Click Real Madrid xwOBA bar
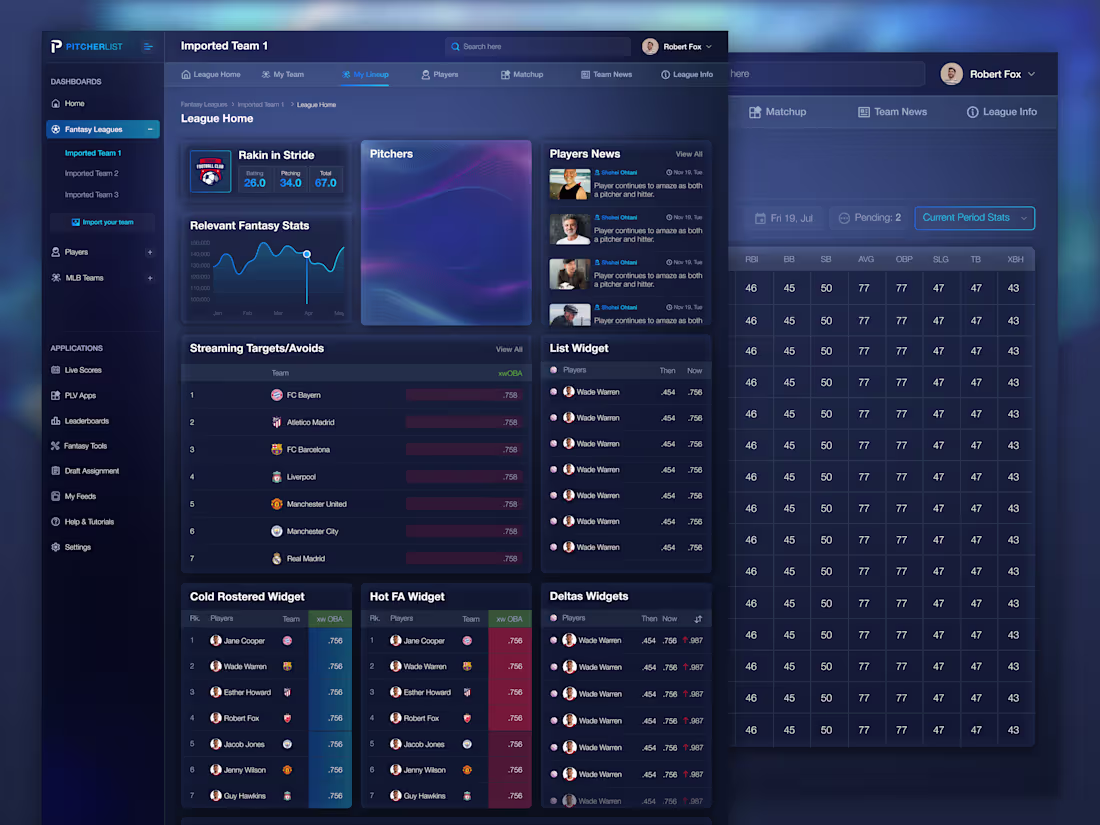This screenshot has height=825, width=1100. (x=464, y=558)
